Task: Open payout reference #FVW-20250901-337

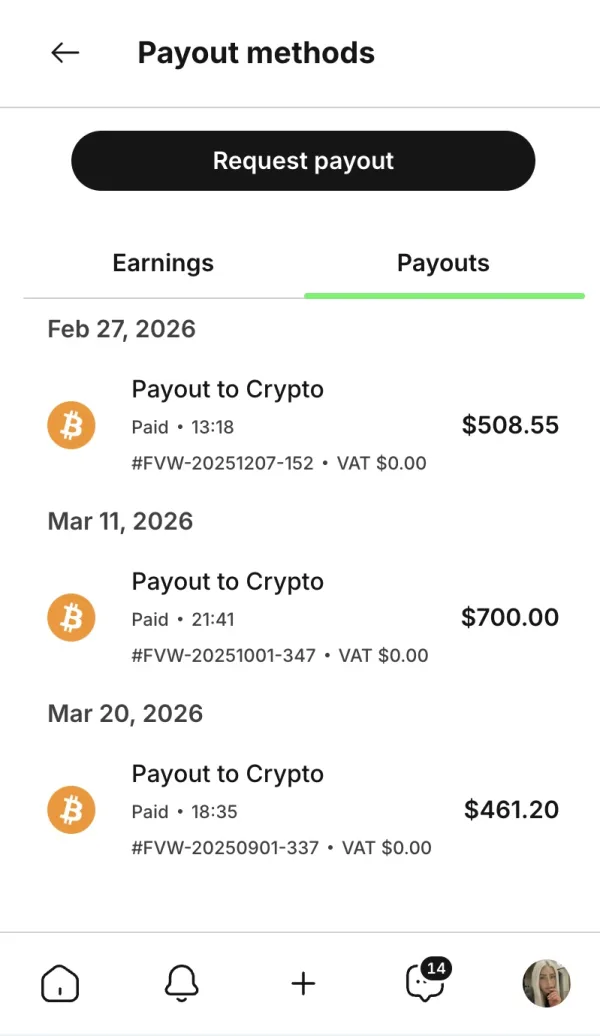Action: click(x=225, y=848)
